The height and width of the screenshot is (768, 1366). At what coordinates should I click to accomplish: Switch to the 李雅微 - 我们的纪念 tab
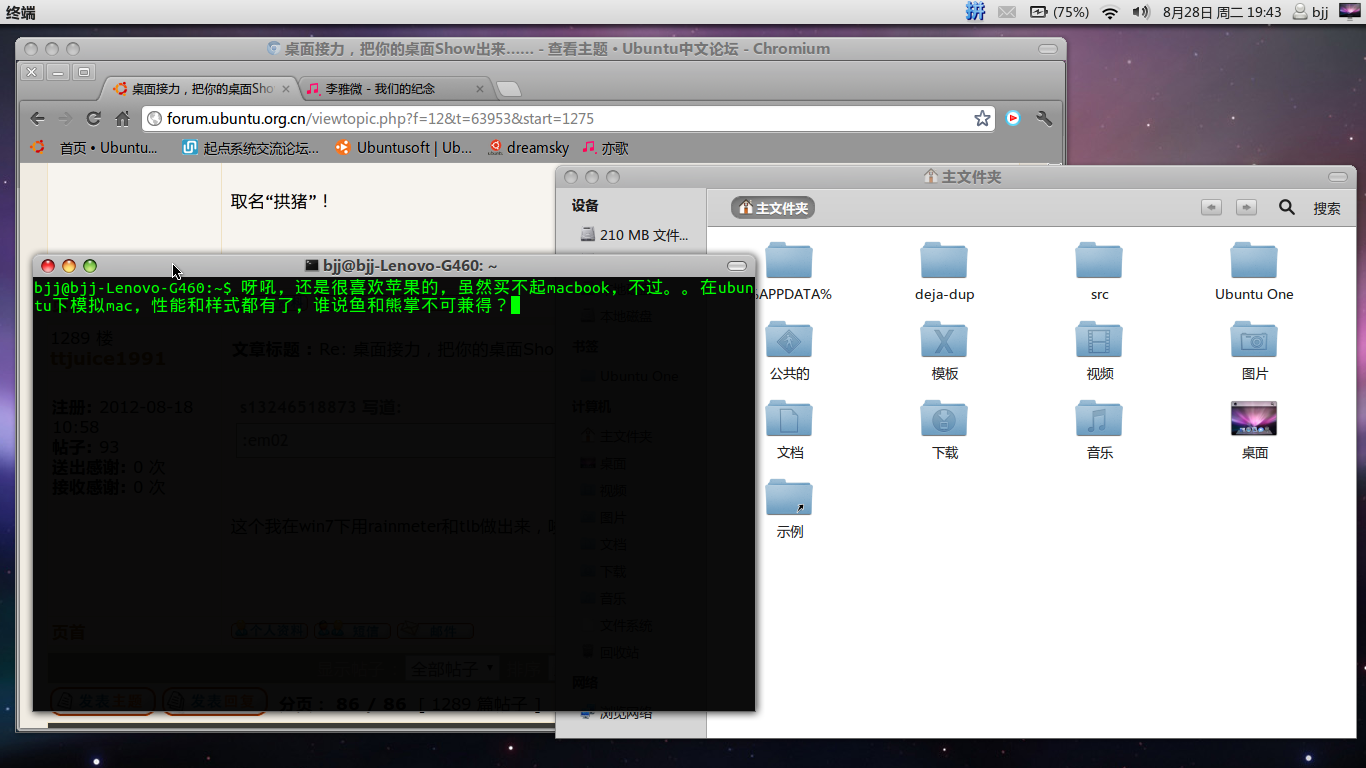pos(390,88)
